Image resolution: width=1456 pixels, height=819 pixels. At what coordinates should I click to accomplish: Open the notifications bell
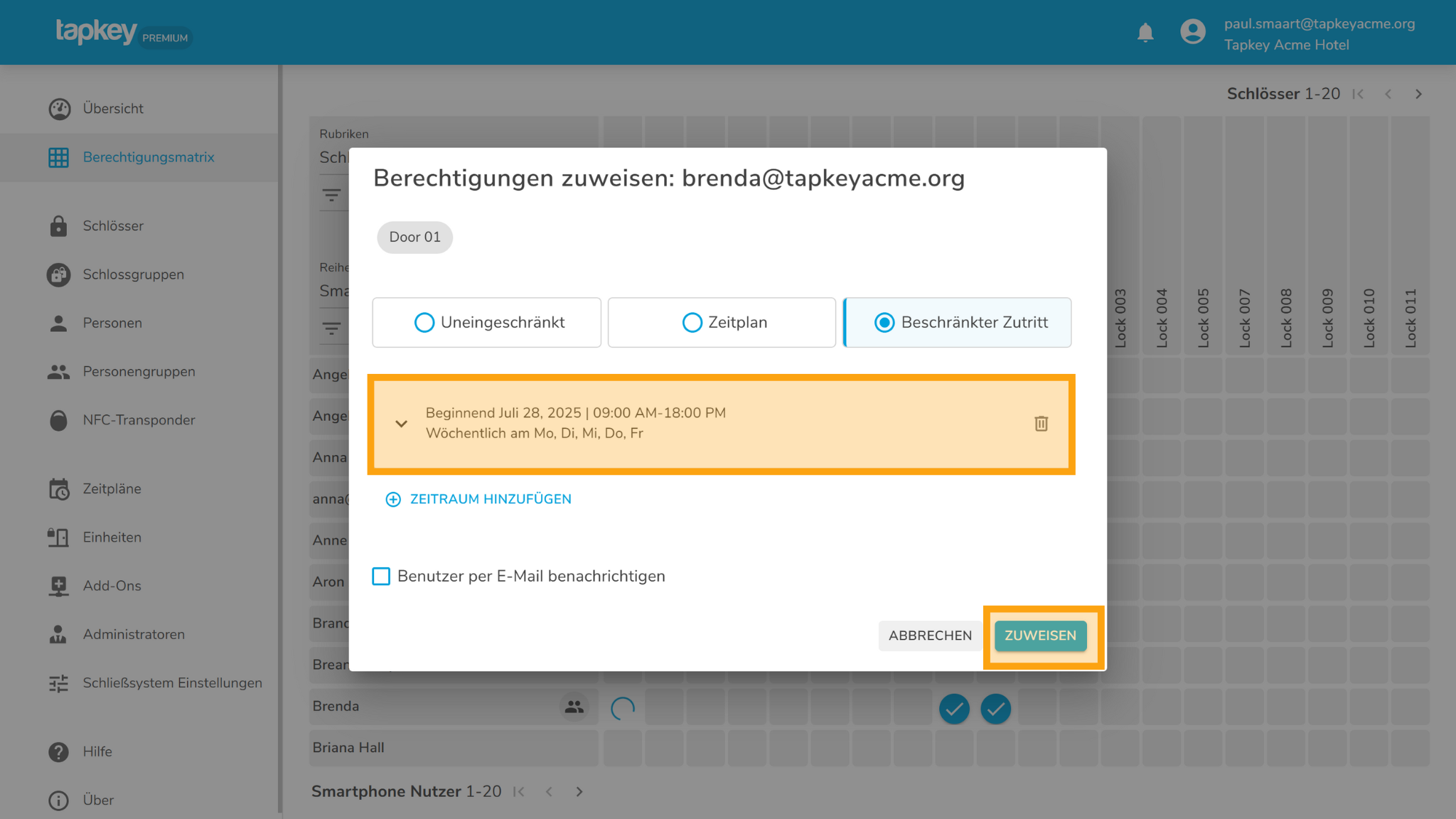click(1145, 33)
